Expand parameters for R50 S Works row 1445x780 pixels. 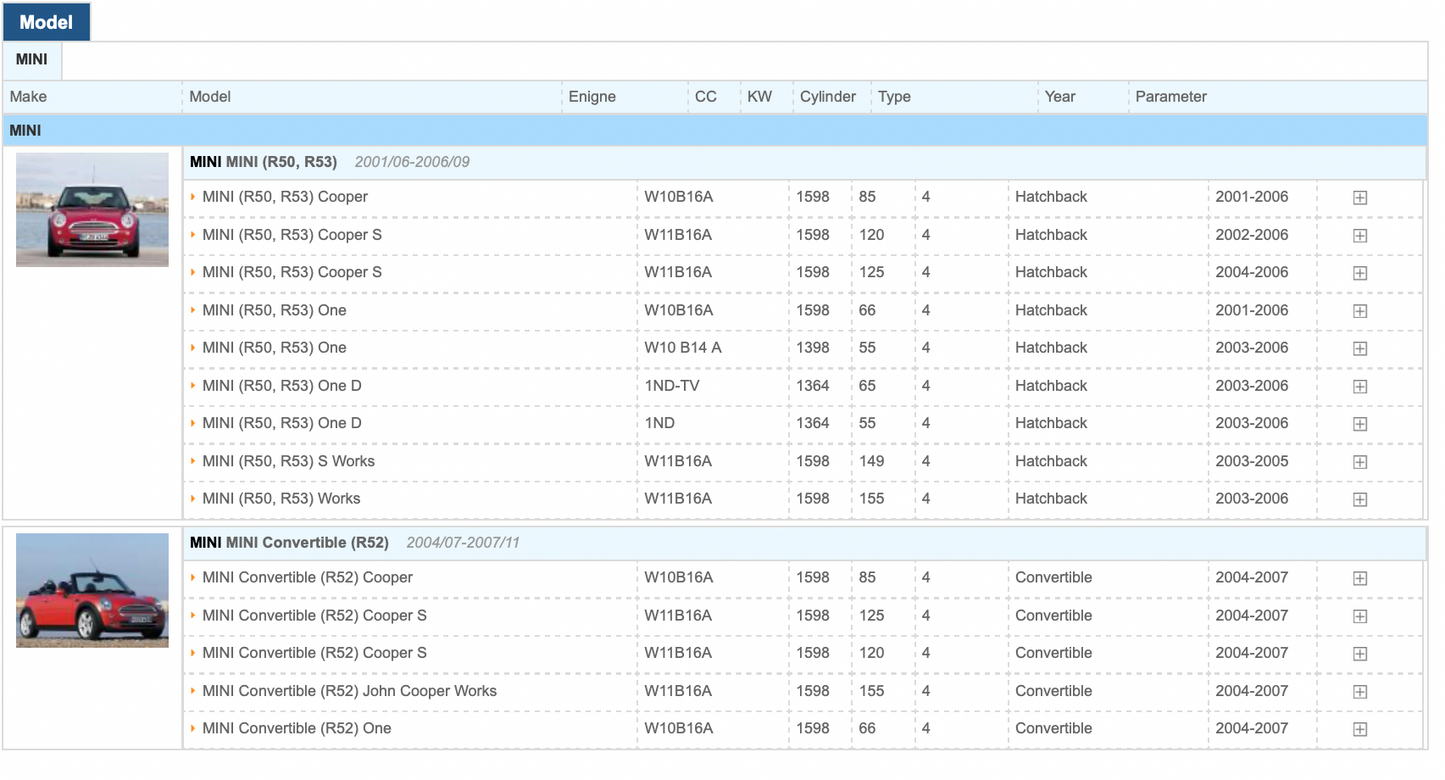tap(1360, 462)
